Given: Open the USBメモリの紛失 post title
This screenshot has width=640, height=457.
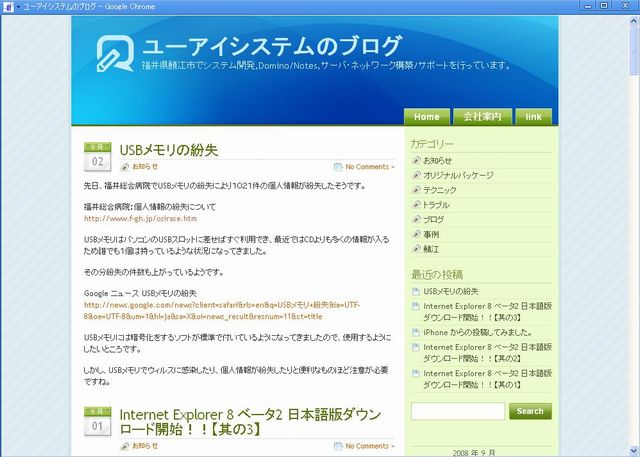Looking at the screenshot, I should pyautogui.click(x=169, y=150).
